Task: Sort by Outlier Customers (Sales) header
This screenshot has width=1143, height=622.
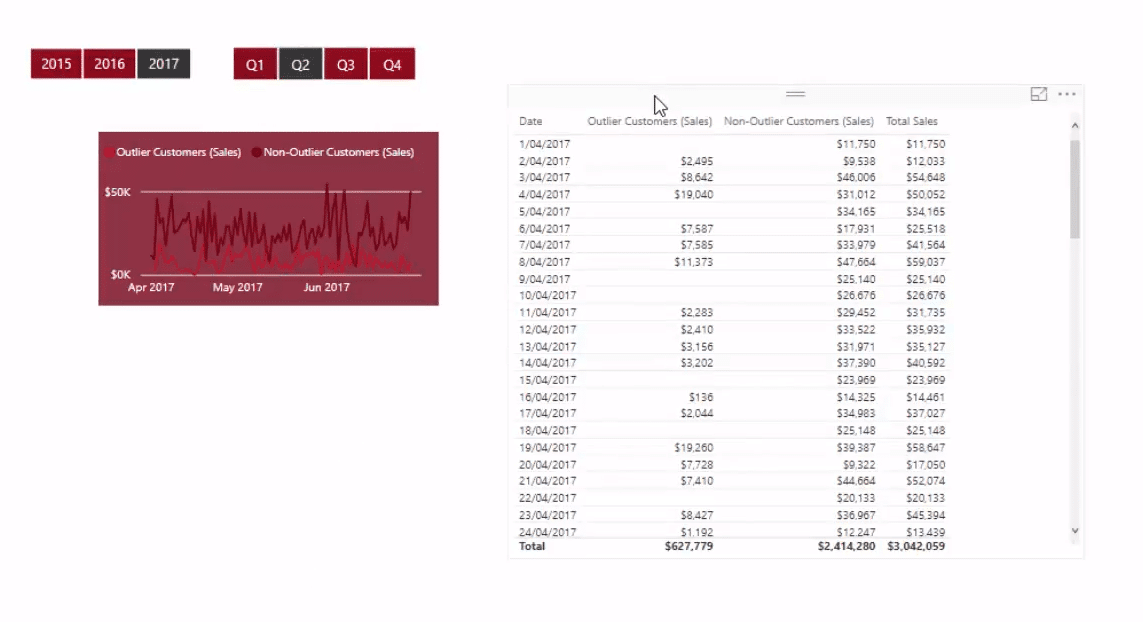Action: 649,122
